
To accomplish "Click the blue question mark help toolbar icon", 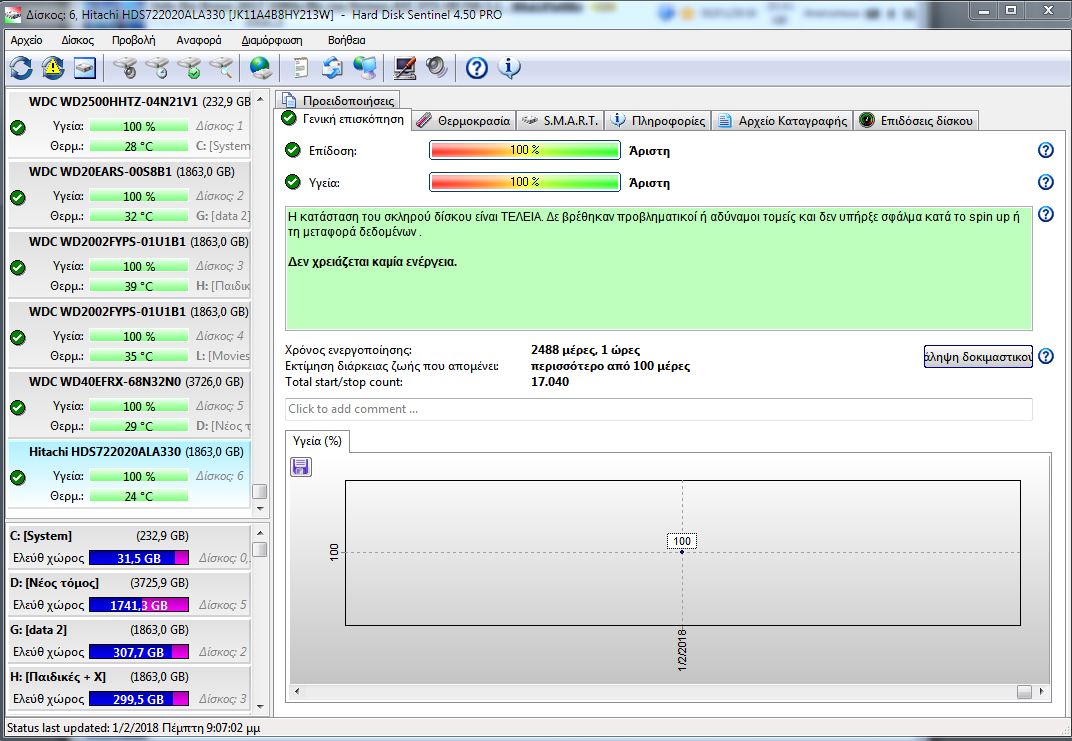I will 477,68.
